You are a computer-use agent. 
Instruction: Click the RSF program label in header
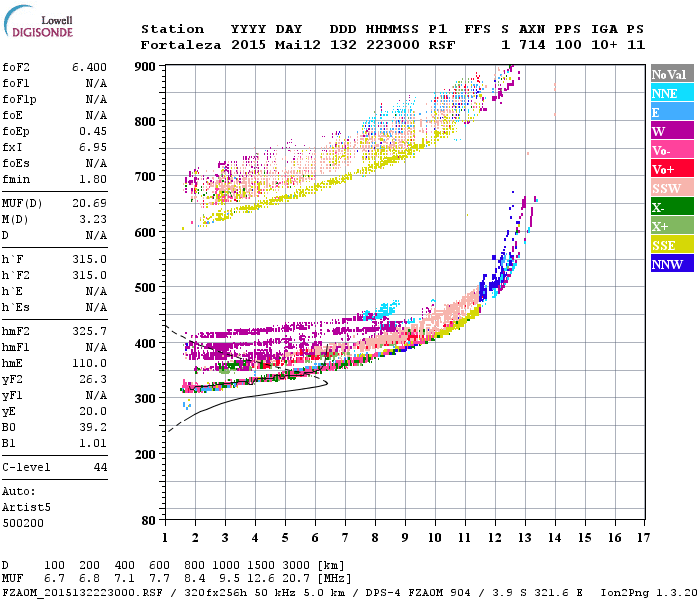(442, 45)
